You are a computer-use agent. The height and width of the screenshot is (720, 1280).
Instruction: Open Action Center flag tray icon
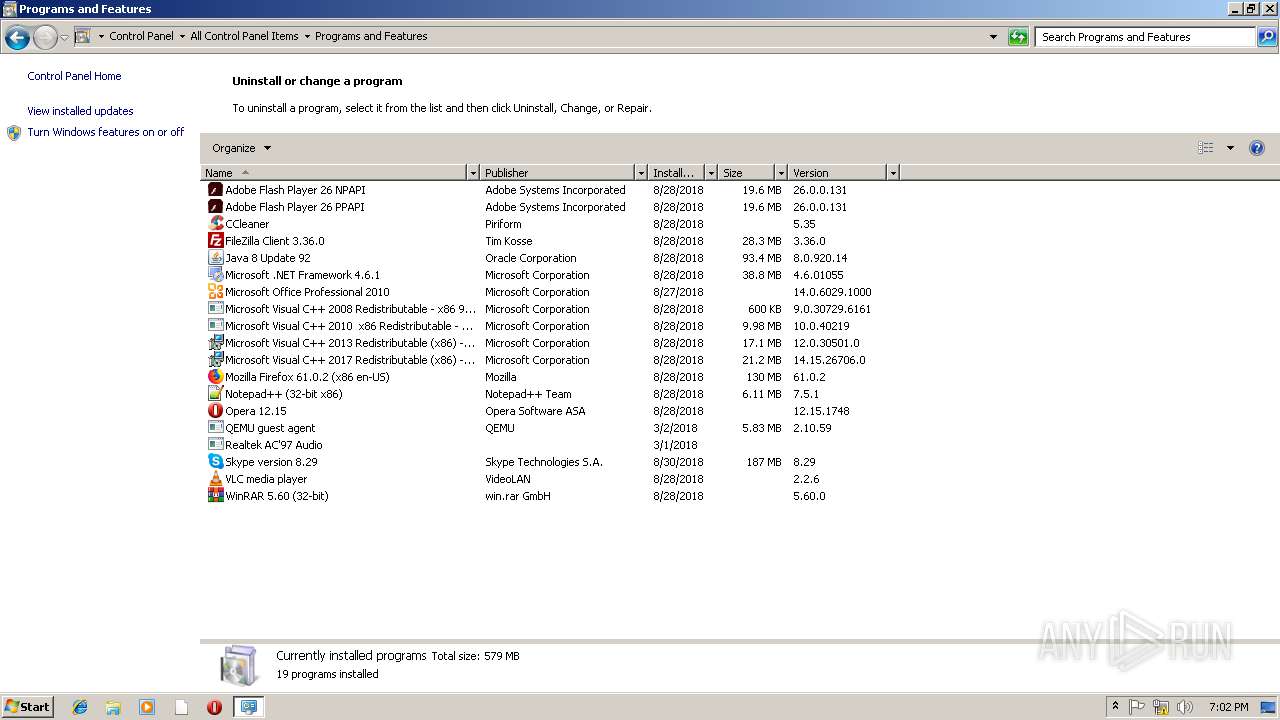point(1137,707)
